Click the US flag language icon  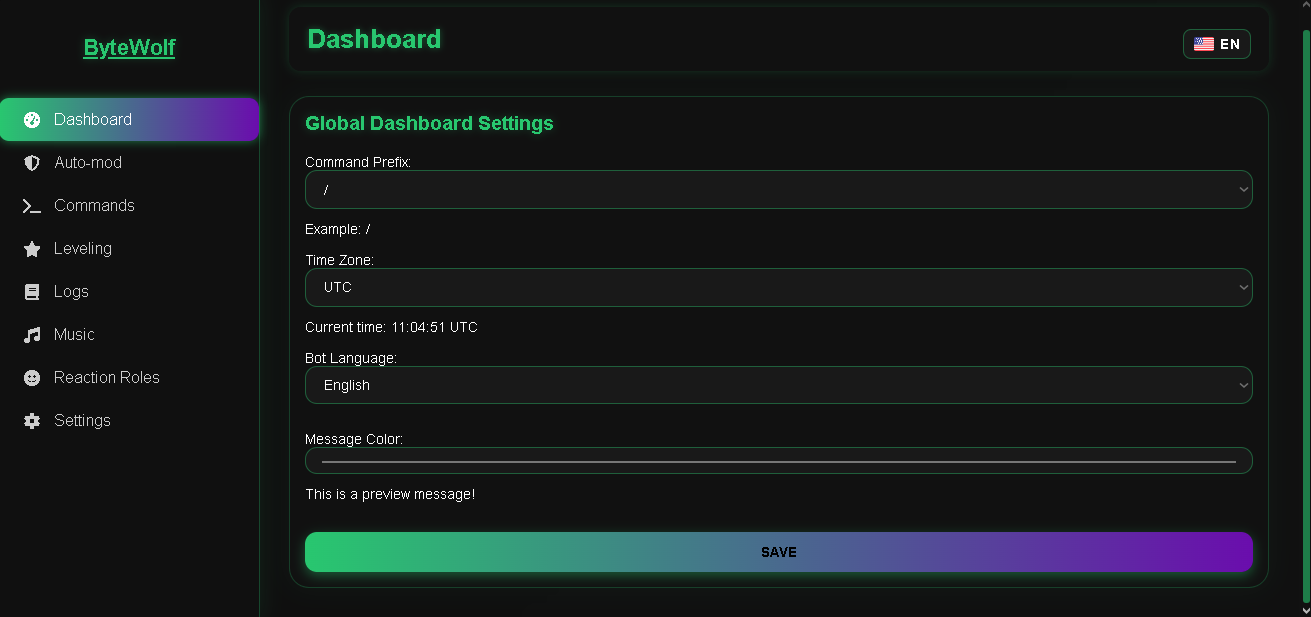click(x=1204, y=44)
